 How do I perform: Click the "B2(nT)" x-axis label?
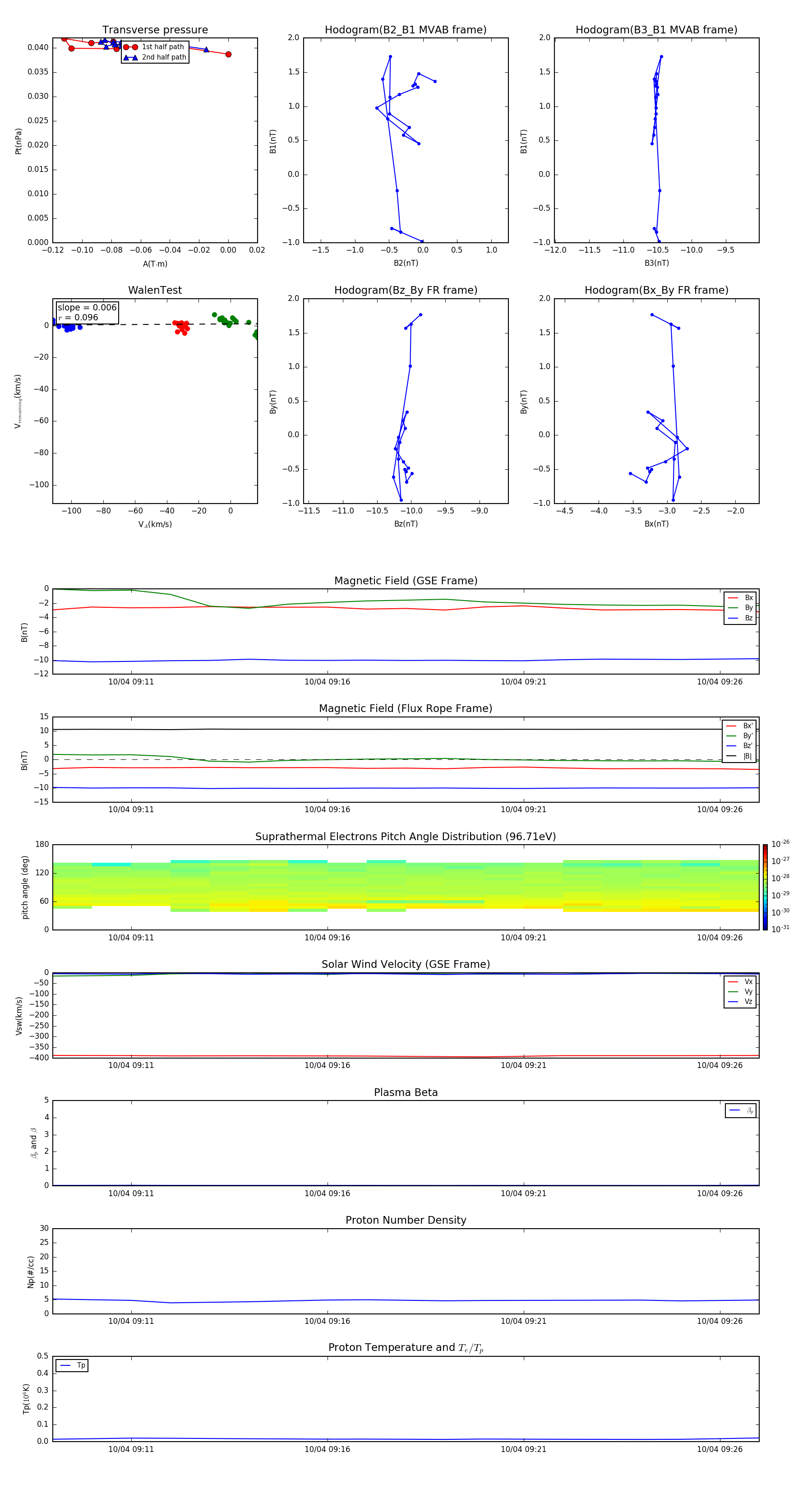tap(406, 263)
